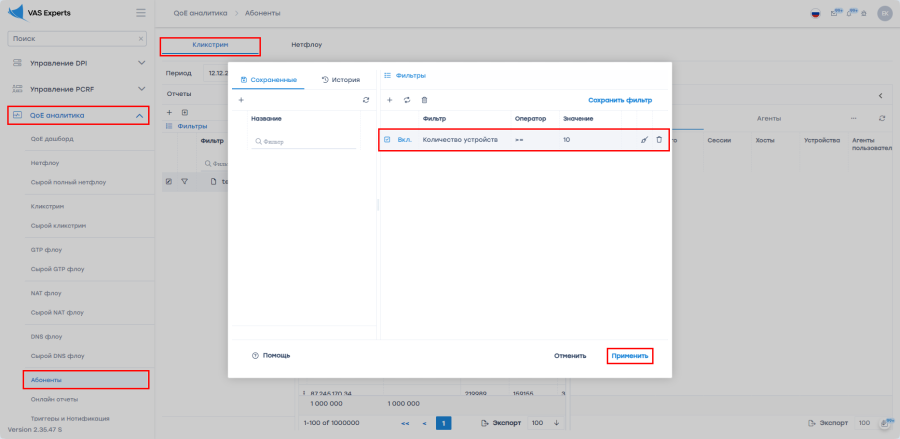900x439 pixels.
Task: Add a report with plus icon under Отчеты
Action: tap(169, 112)
